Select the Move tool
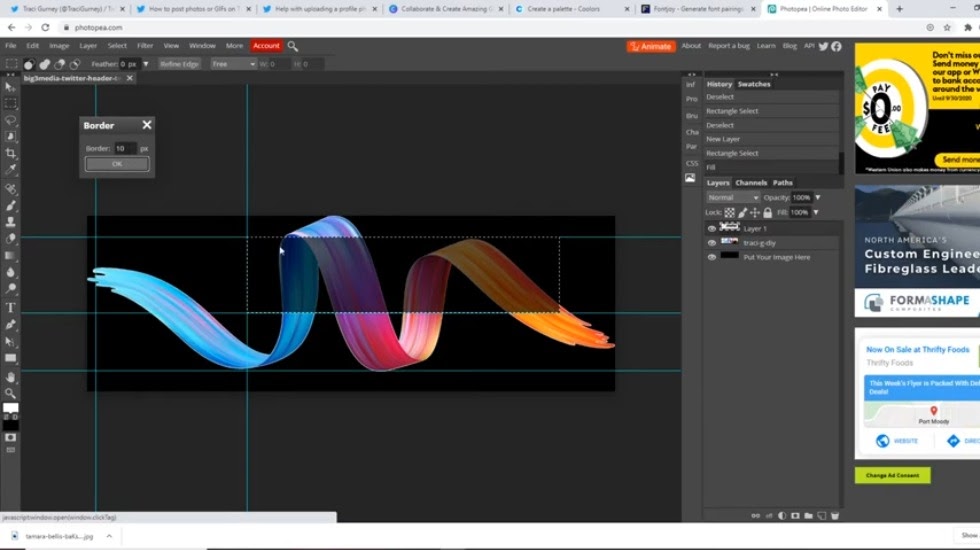The width and height of the screenshot is (980, 550). pyautogui.click(x=10, y=87)
